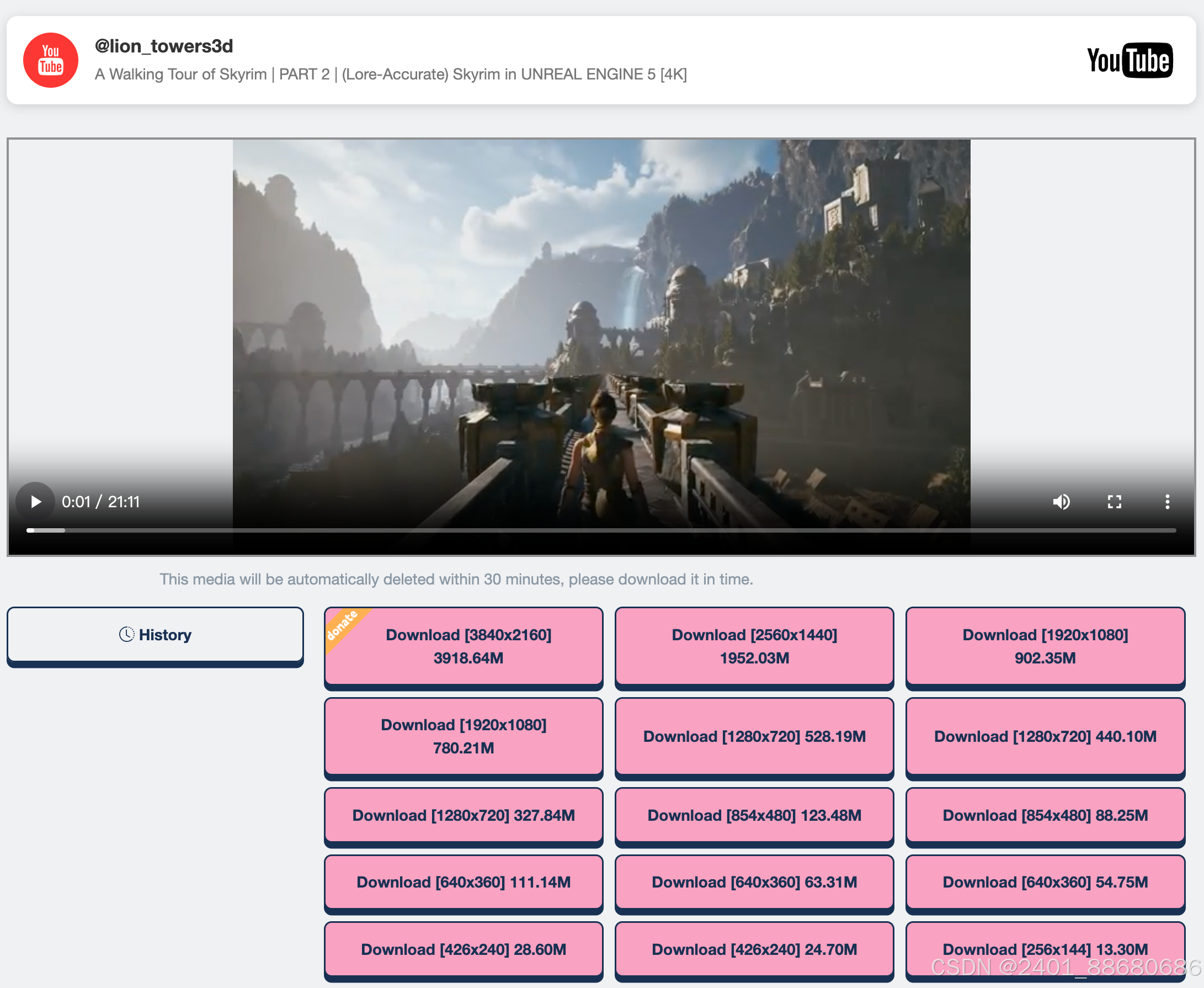Image resolution: width=1204 pixels, height=988 pixels.
Task: Enter fullscreen mode on the video
Action: [x=1114, y=501]
